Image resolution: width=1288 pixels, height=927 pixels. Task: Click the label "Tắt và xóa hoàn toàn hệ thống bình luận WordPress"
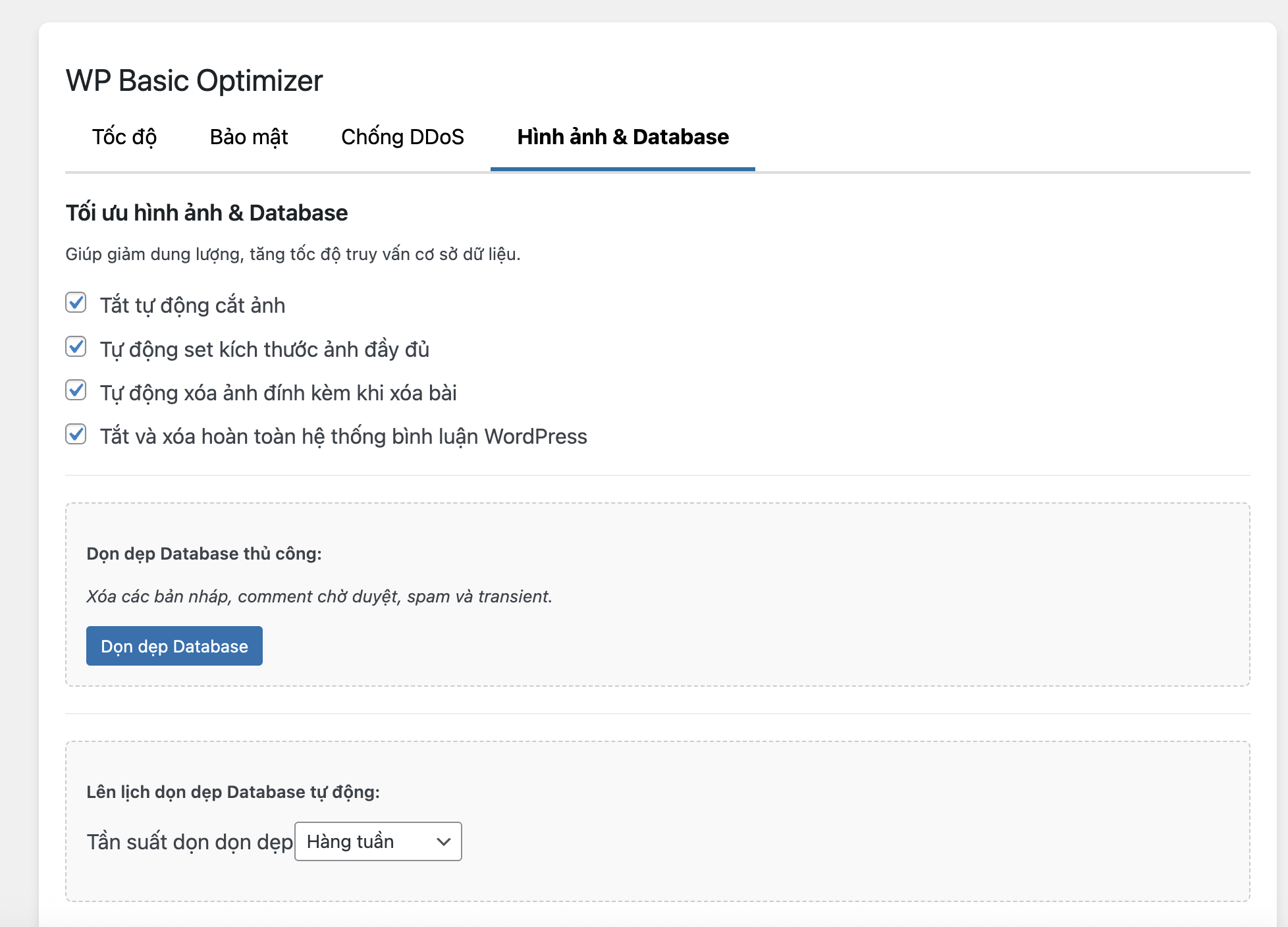tap(344, 435)
